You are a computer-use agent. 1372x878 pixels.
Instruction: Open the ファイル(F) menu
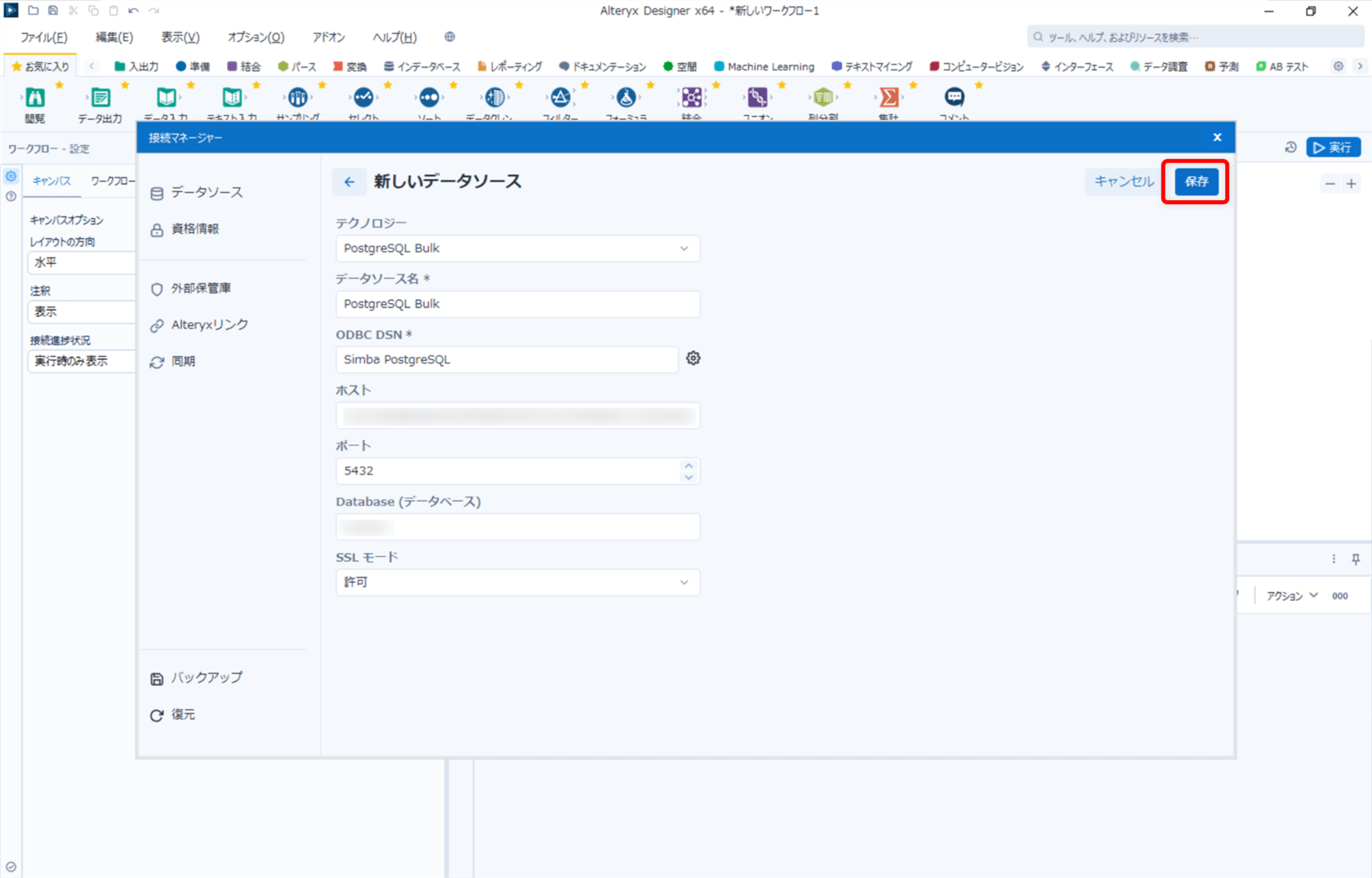[44, 37]
